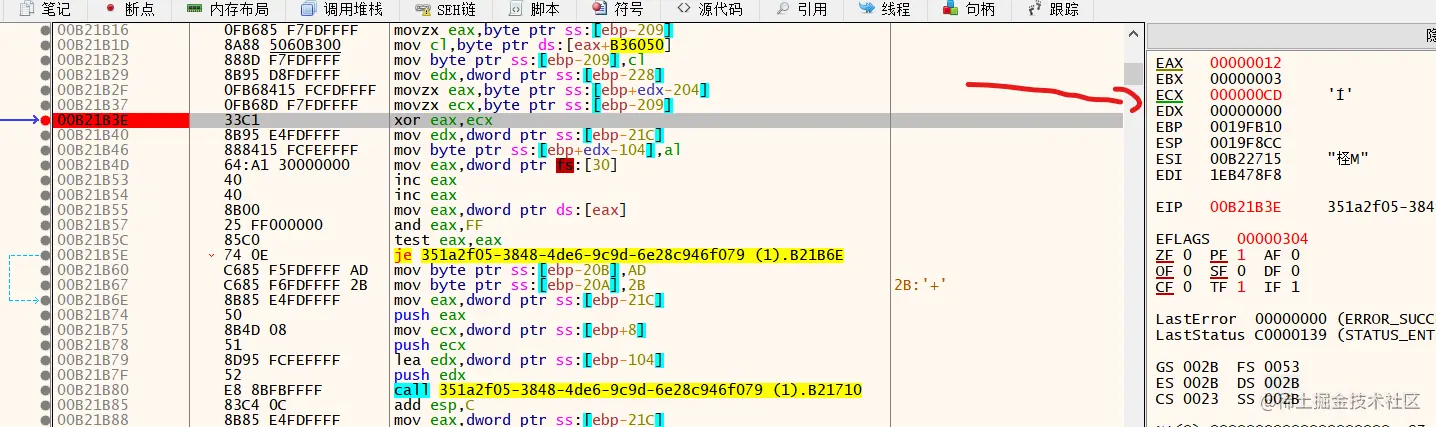Switch to the 线程 threads tab
The width and height of the screenshot is (1436, 427).
pos(885,9)
